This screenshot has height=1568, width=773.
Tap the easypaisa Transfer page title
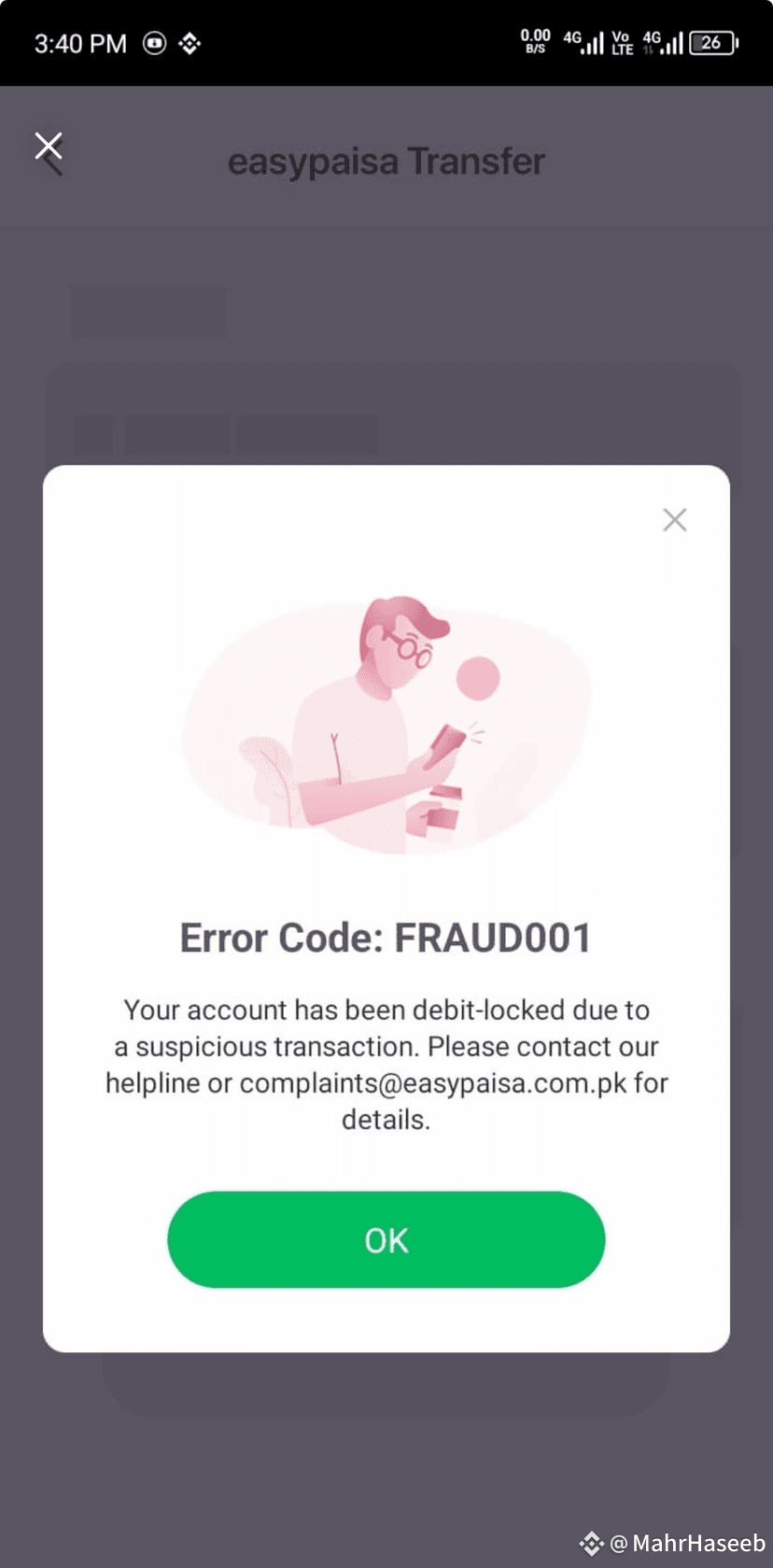coord(386,162)
